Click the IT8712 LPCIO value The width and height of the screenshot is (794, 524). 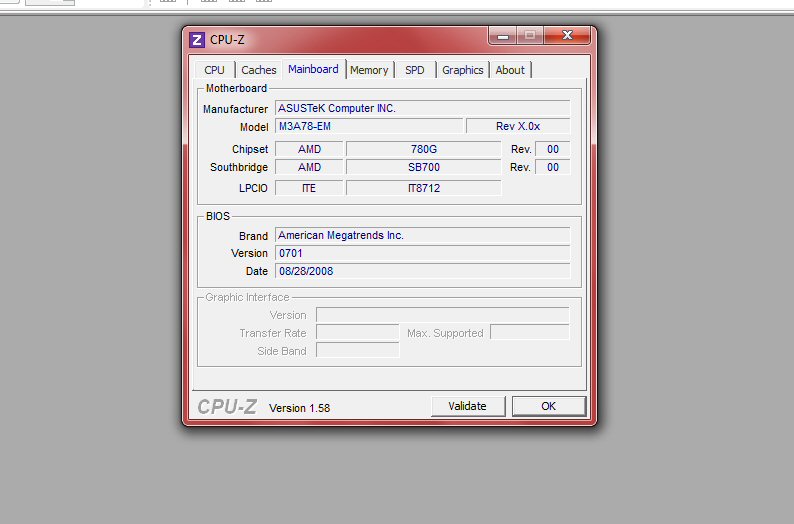coord(424,188)
